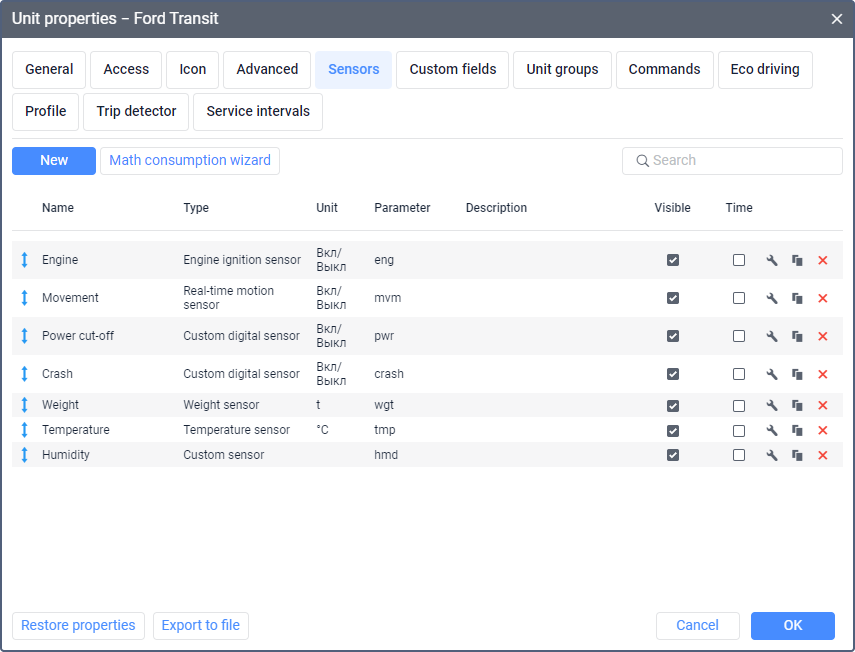Viewport: 855px width, 652px height.
Task: Click Export to file button
Action: point(201,626)
